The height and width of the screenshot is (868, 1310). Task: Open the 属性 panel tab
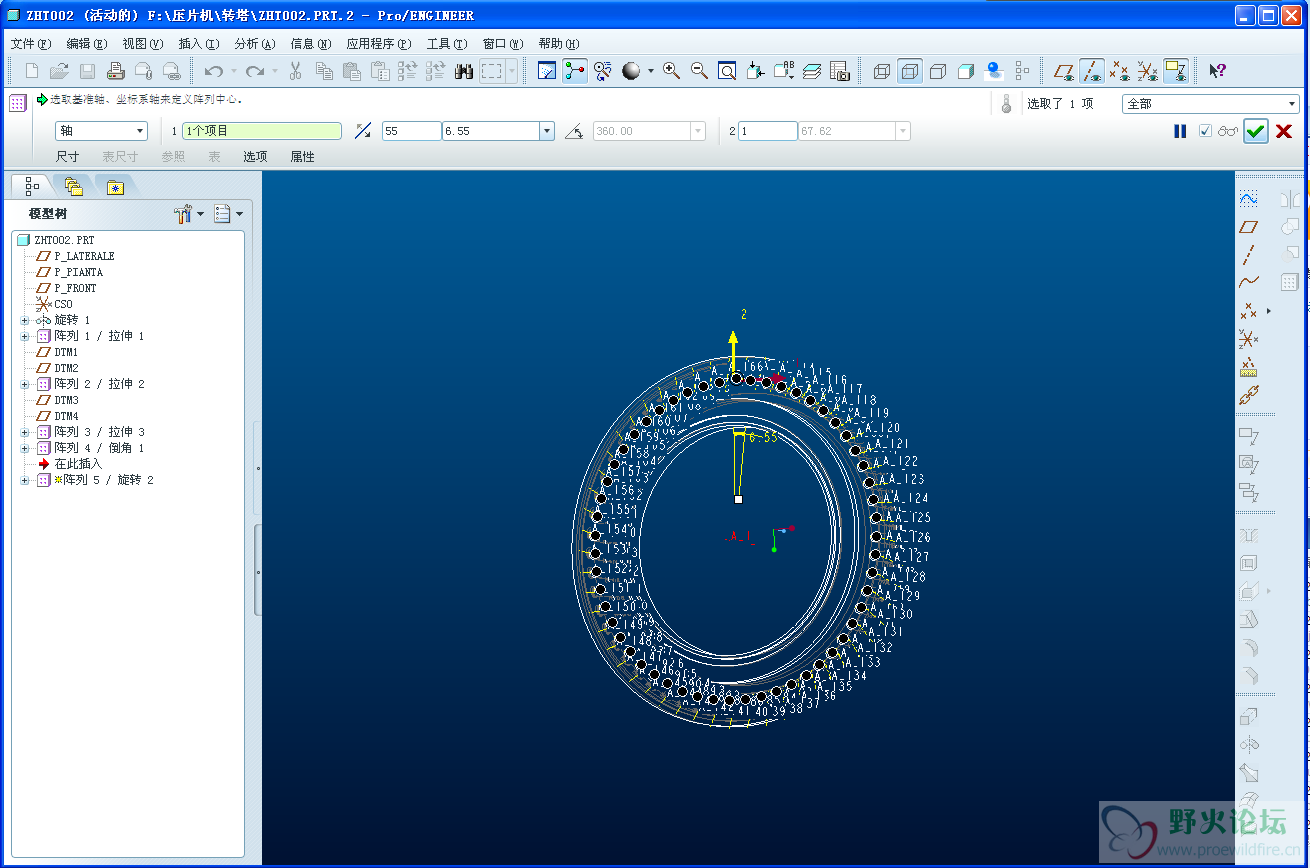(x=302, y=157)
